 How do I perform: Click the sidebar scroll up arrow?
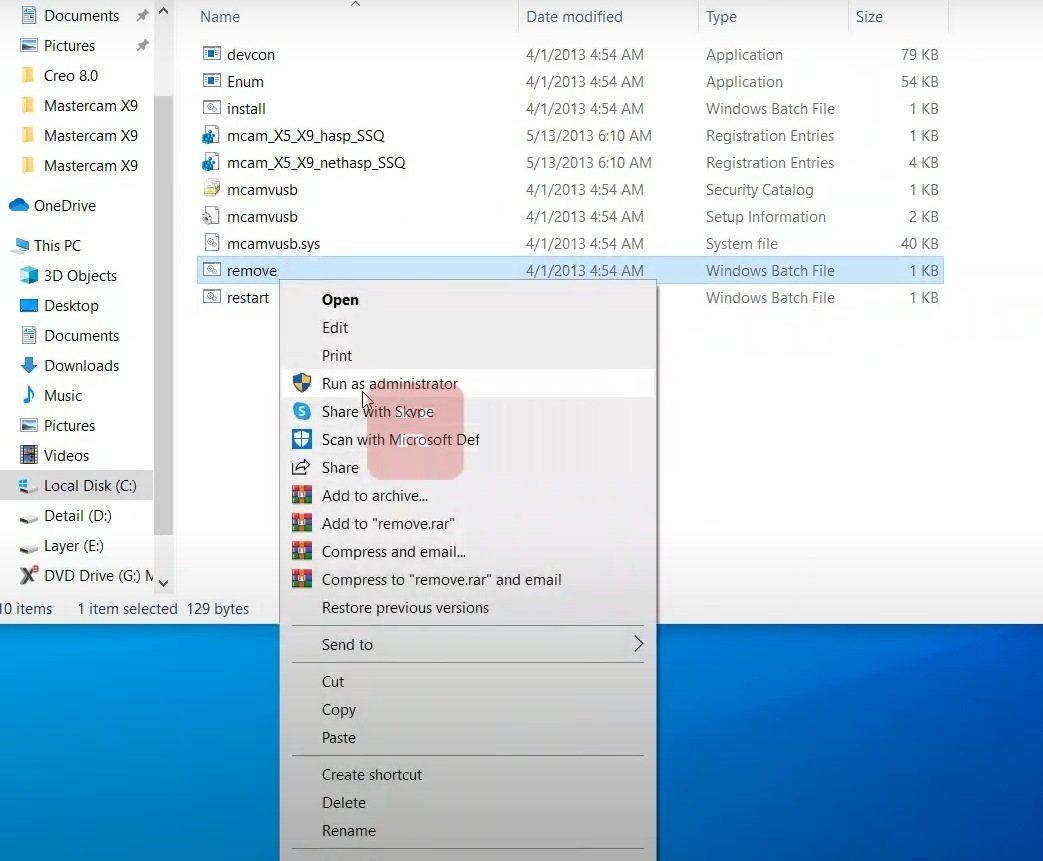pyautogui.click(x=164, y=11)
